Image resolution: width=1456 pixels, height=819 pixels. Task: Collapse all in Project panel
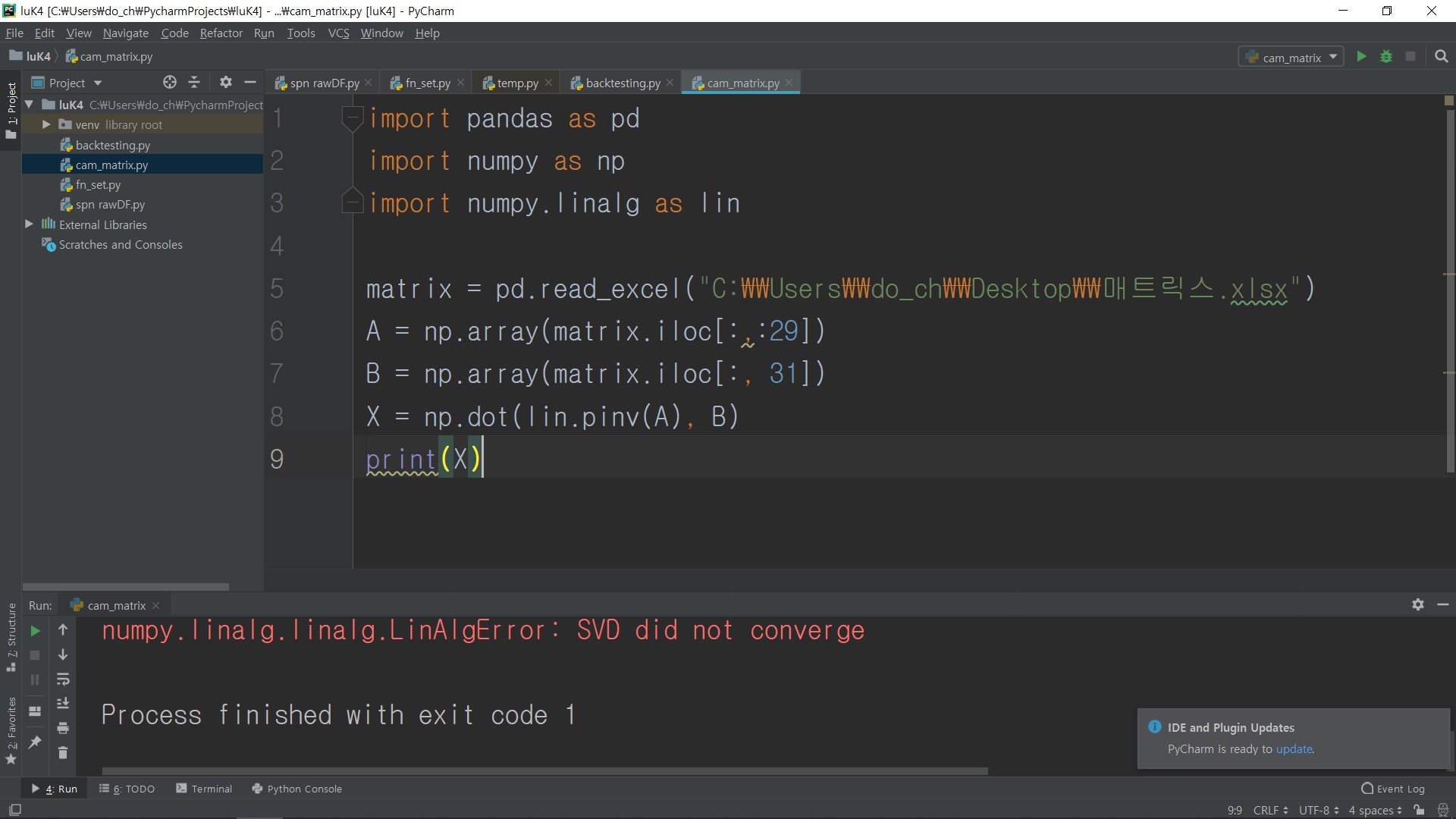pyautogui.click(x=194, y=83)
